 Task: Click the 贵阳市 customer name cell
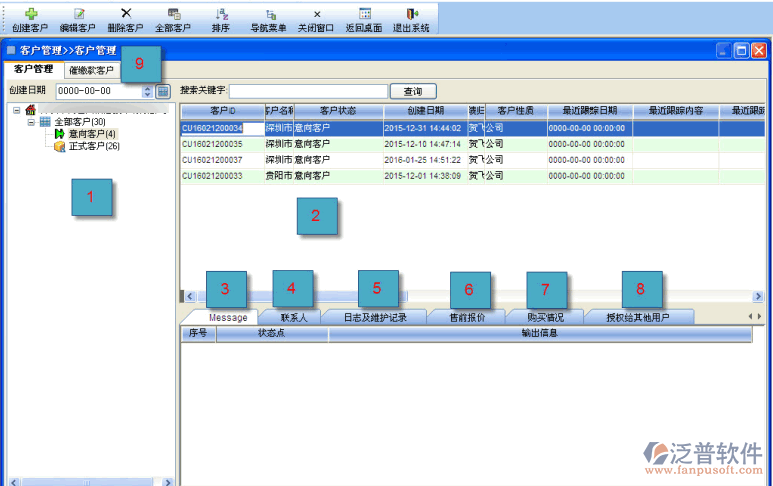279,175
